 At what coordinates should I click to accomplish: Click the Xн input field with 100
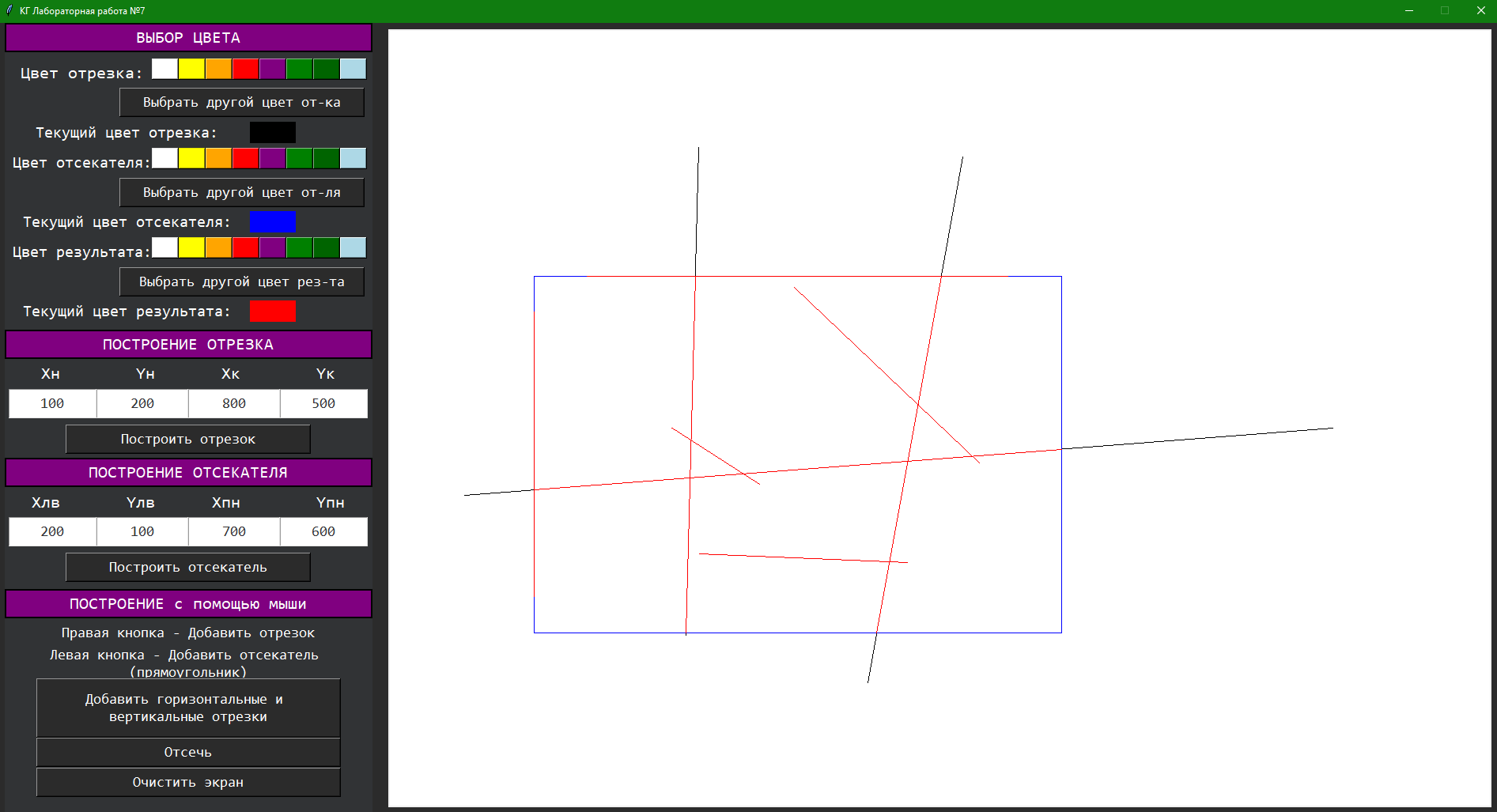(52, 403)
